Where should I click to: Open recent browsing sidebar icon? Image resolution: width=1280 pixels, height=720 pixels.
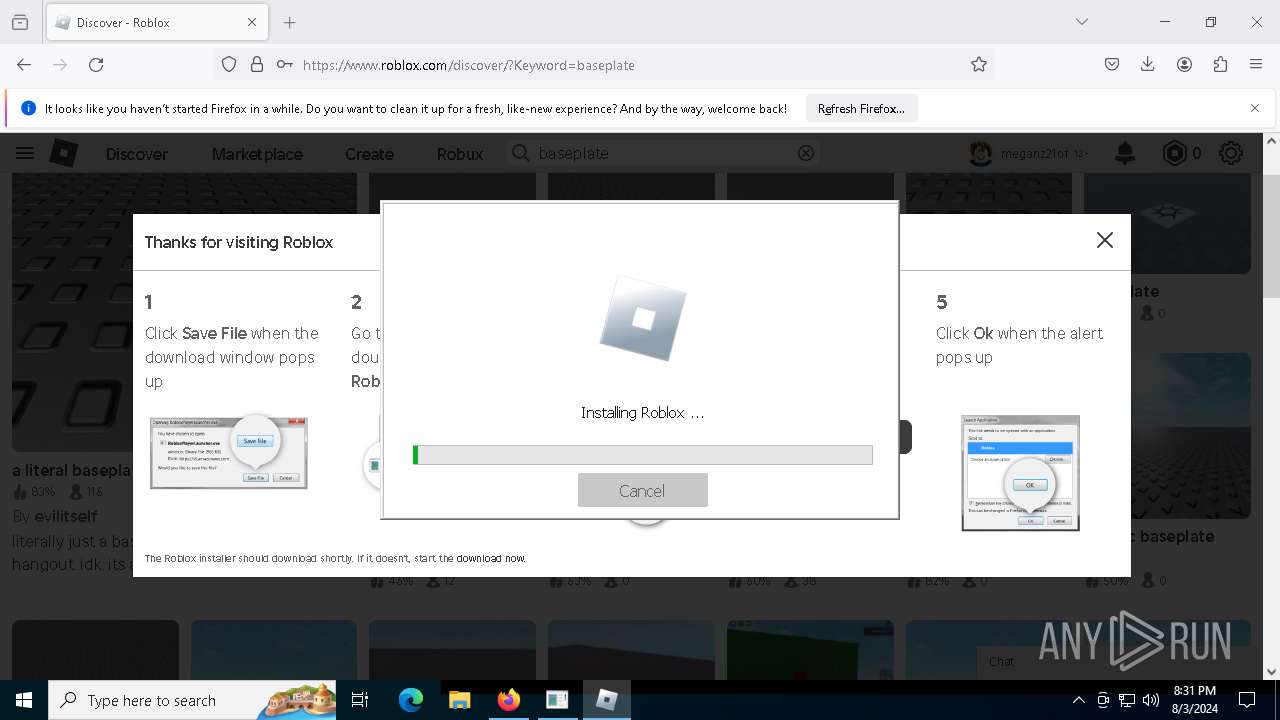20,22
